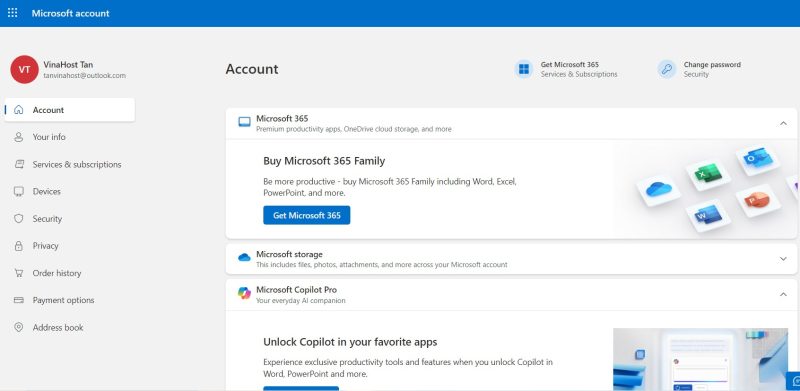Collapse the Microsoft Copilot Pro section

tap(783, 294)
